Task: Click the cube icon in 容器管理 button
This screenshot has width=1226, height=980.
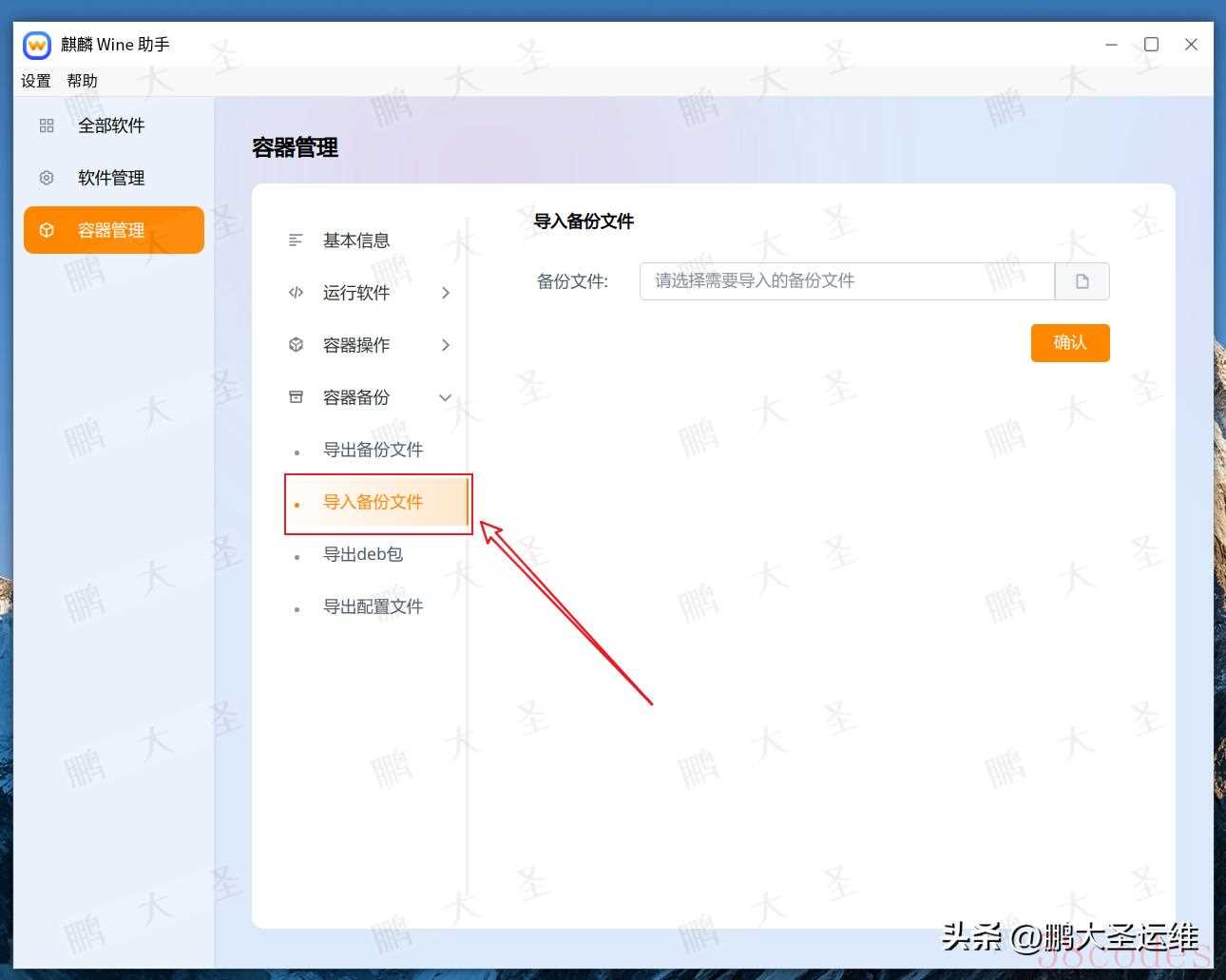Action: tap(47, 230)
